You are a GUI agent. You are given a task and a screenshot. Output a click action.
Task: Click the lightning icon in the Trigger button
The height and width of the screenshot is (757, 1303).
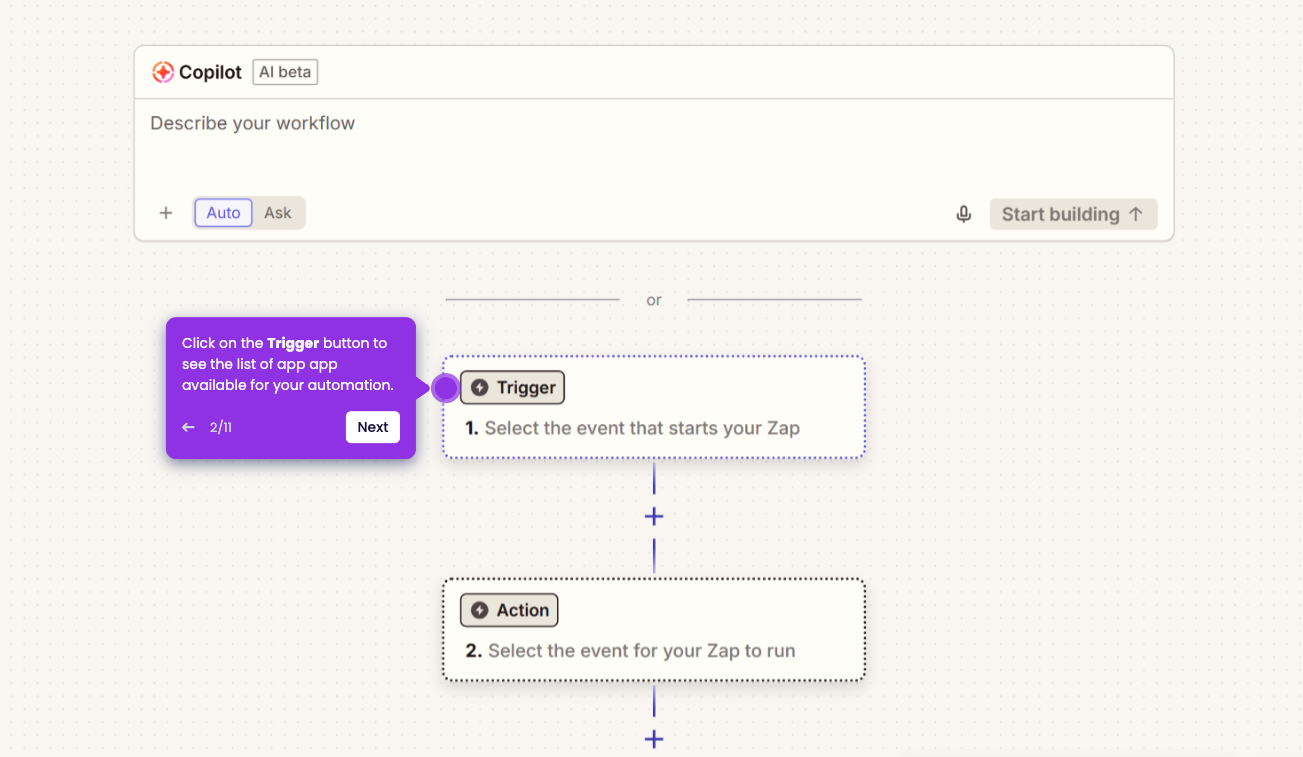click(x=480, y=387)
